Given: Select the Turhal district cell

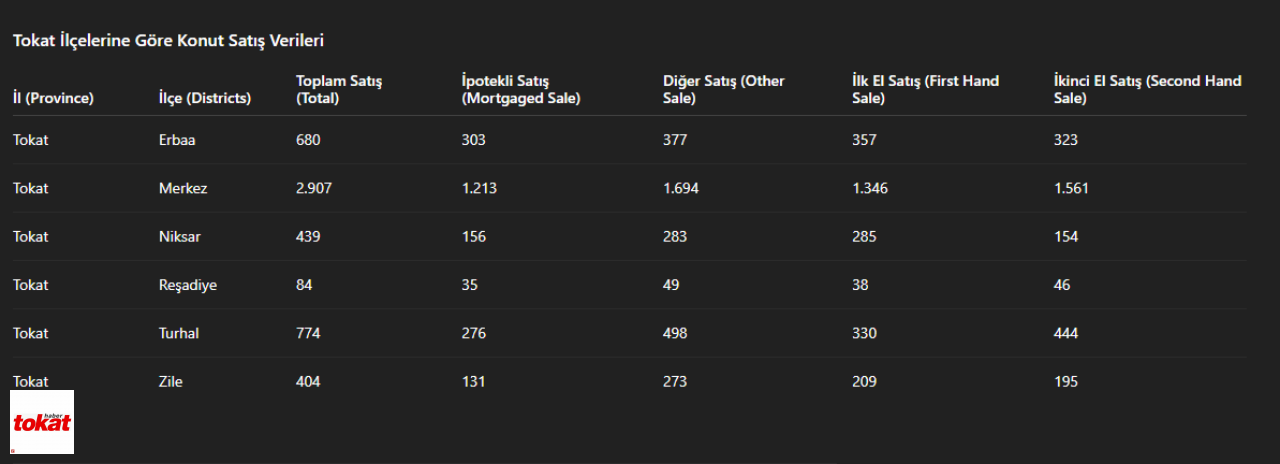Looking at the screenshot, I should 179,333.
